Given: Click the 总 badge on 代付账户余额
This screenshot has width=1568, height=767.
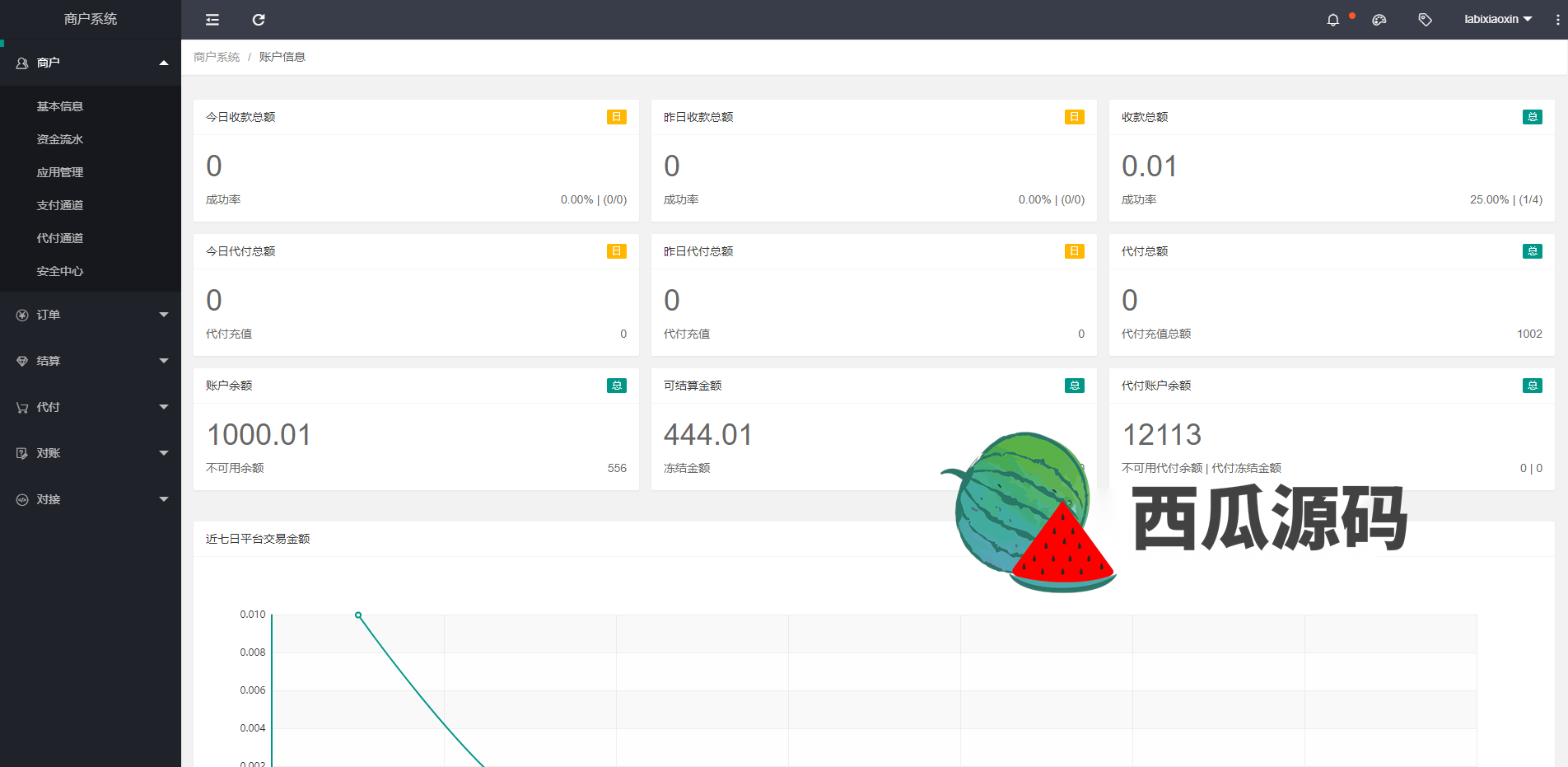Looking at the screenshot, I should [x=1533, y=386].
